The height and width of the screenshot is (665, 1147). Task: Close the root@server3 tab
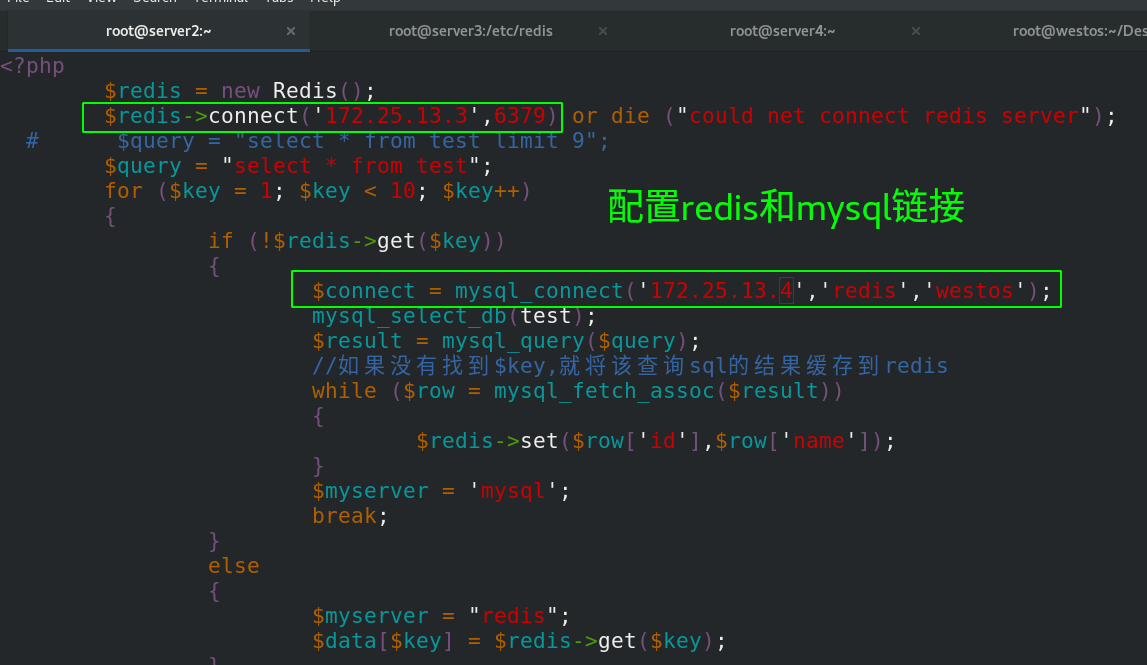point(603,31)
